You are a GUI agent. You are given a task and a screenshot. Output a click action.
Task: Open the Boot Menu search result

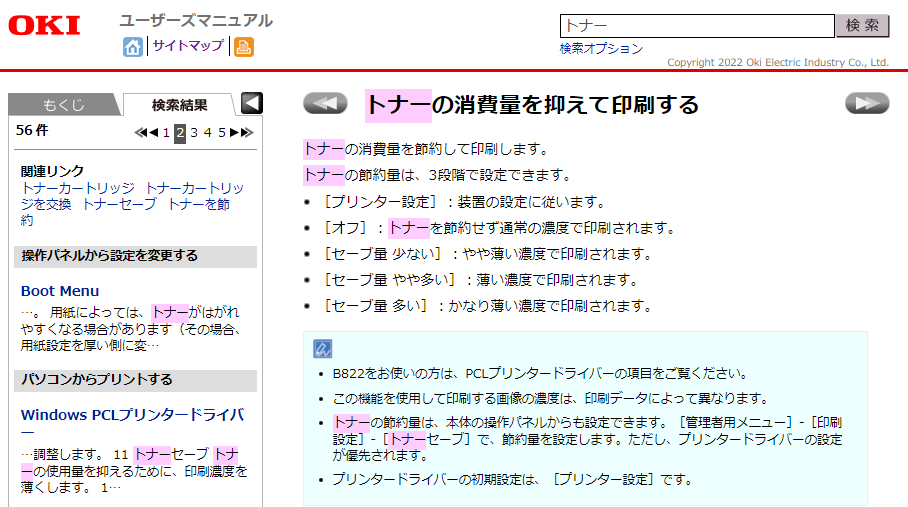60,291
